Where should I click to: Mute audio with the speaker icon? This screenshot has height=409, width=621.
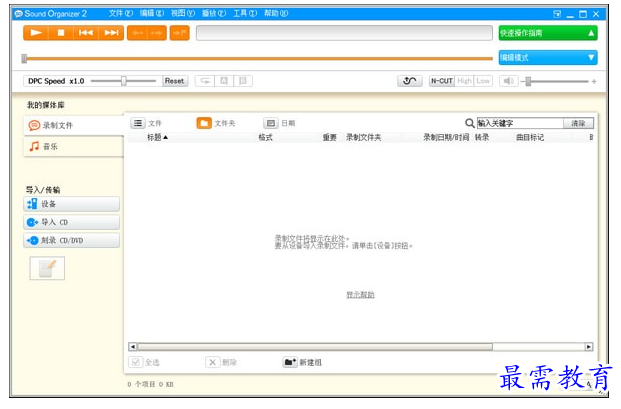509,81
